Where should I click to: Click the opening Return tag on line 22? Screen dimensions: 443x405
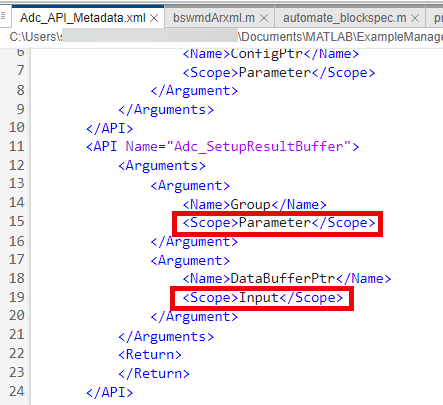click(x=150, y=354)
